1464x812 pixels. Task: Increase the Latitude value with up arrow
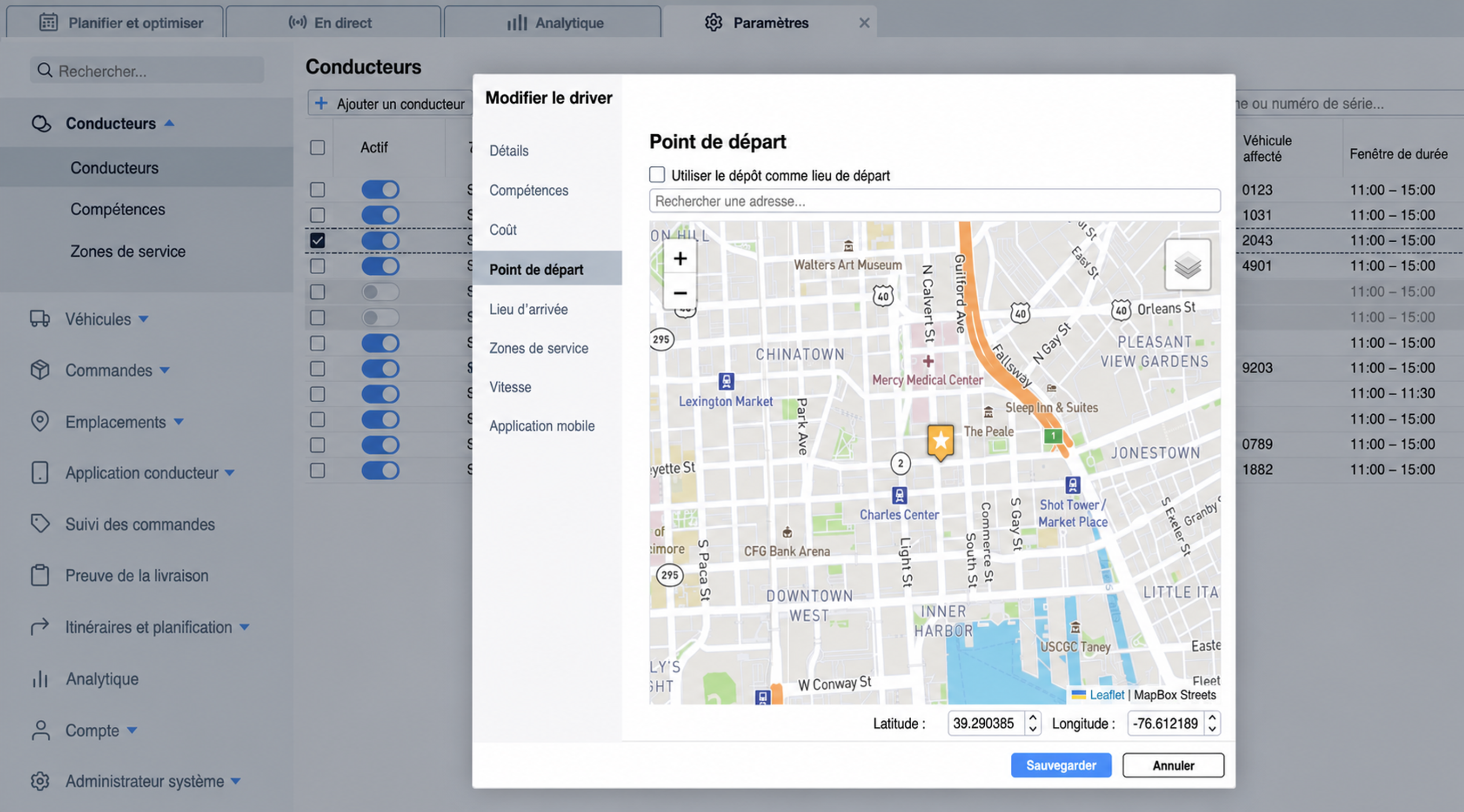[x=1033, y=718]
